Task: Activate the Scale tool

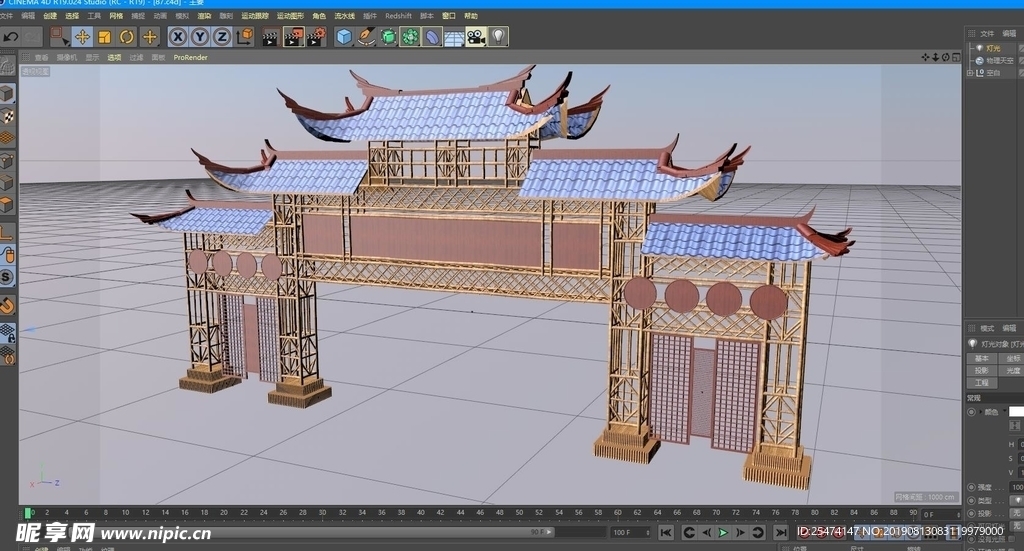Action: coord(104,37)
